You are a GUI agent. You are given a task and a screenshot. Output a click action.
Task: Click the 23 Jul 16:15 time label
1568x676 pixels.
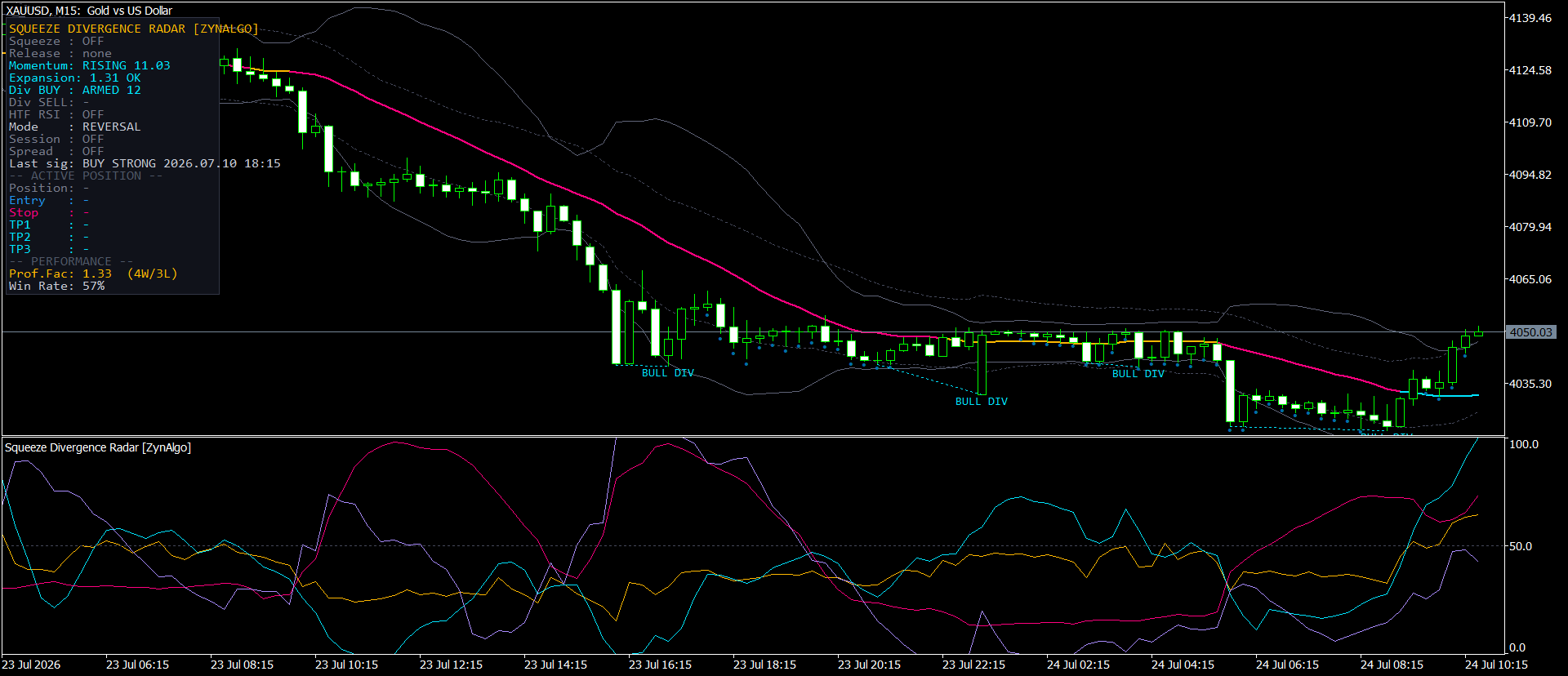(661, 665)
